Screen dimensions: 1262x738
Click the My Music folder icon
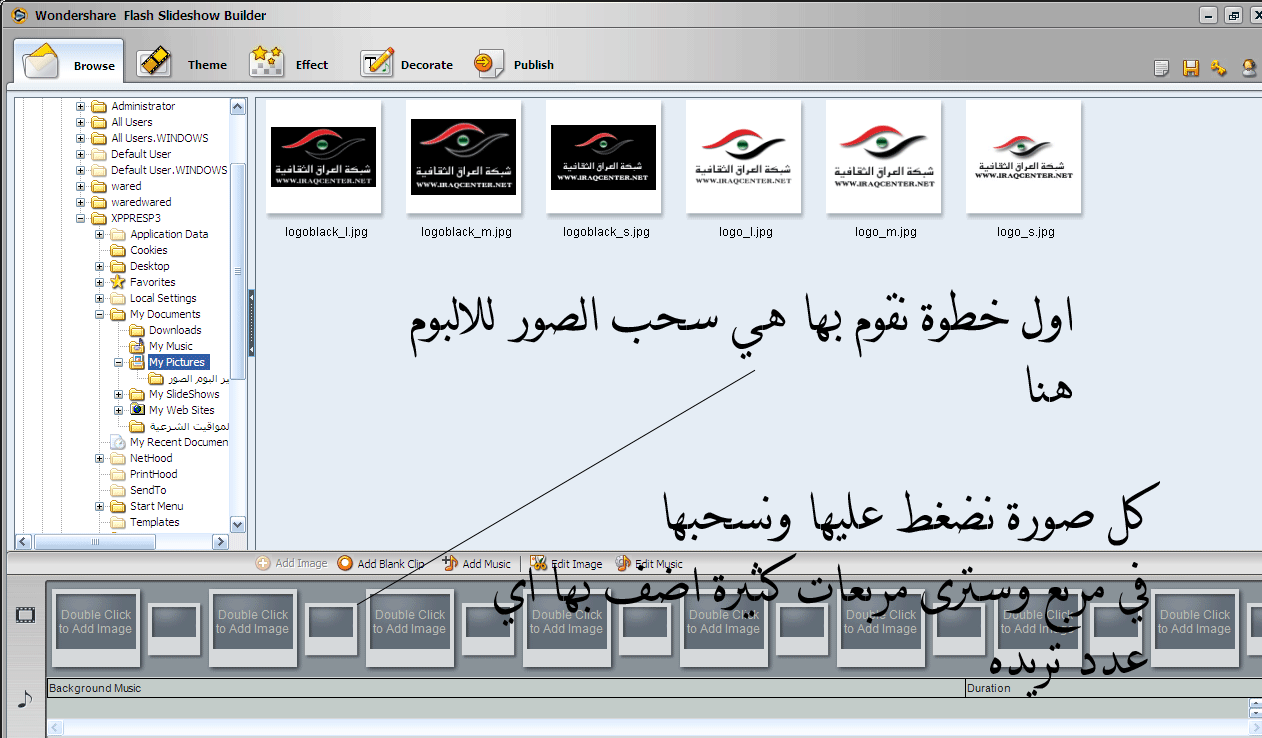137,346
